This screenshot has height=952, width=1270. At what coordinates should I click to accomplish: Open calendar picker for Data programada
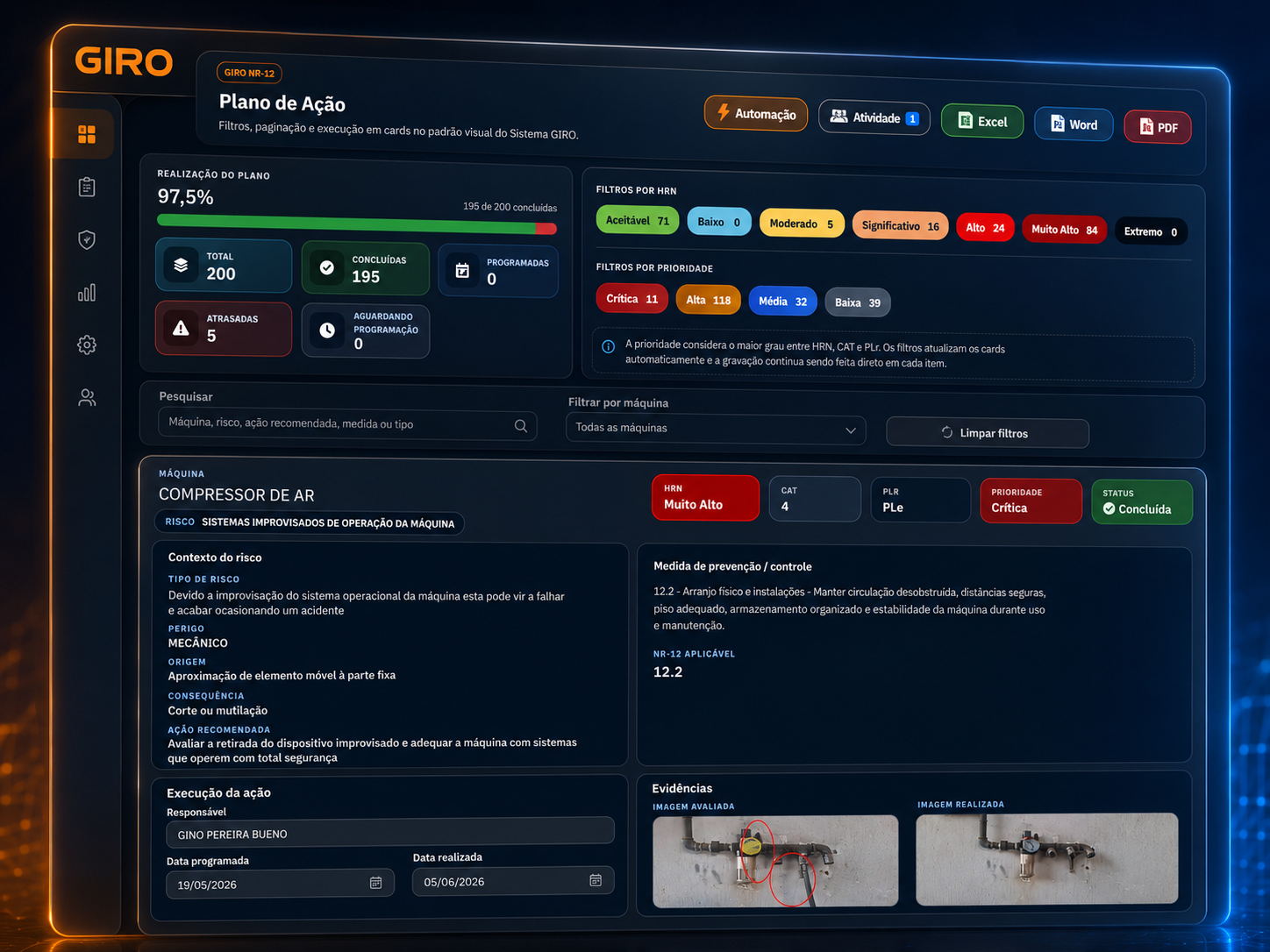pos(376,883)
